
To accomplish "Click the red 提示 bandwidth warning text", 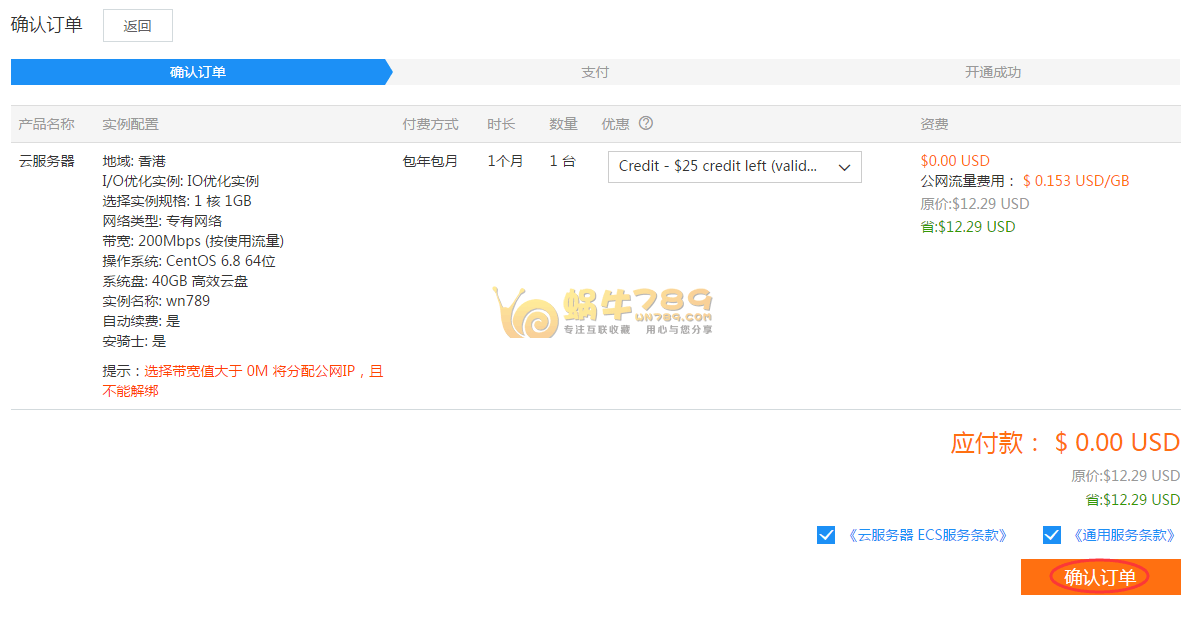I will [x=262, y=371].
